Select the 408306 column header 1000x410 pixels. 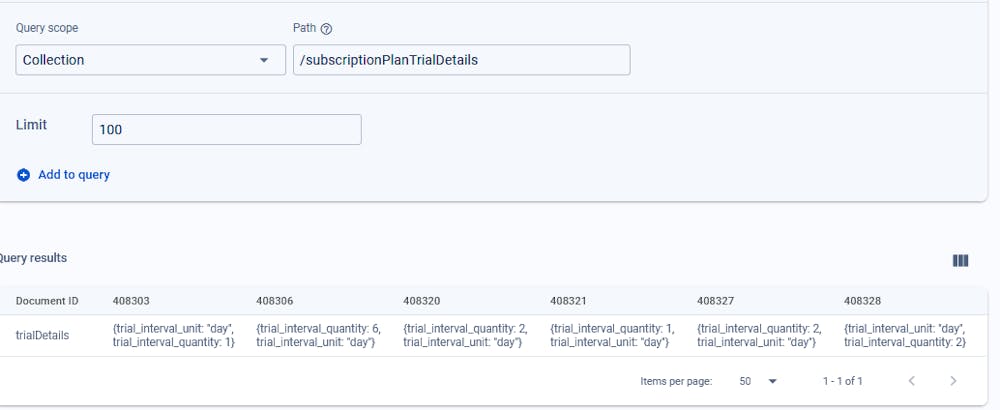tap(274, 301)
